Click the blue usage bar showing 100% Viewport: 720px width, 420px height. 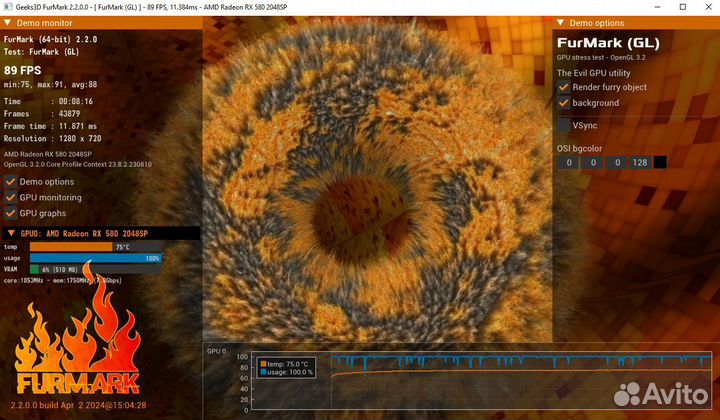pos(96,258)
